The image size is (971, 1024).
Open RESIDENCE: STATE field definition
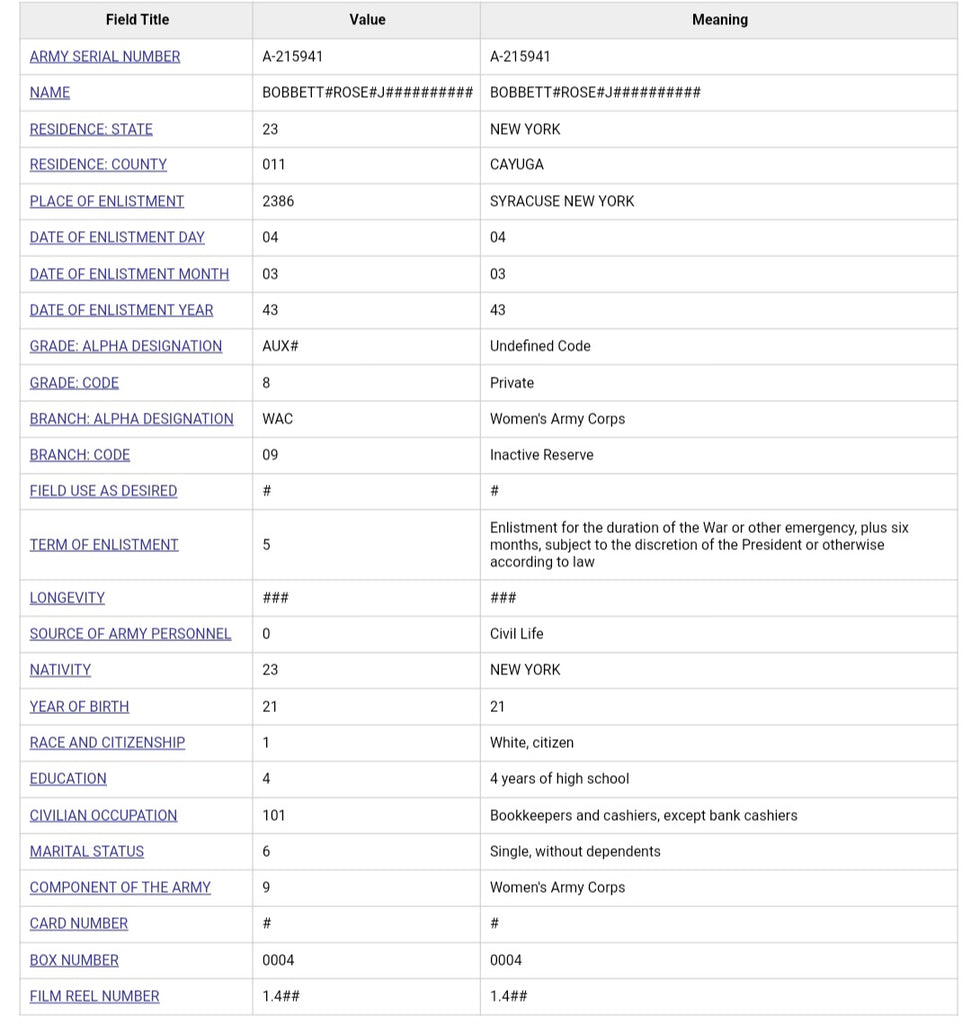pos(91,129)
